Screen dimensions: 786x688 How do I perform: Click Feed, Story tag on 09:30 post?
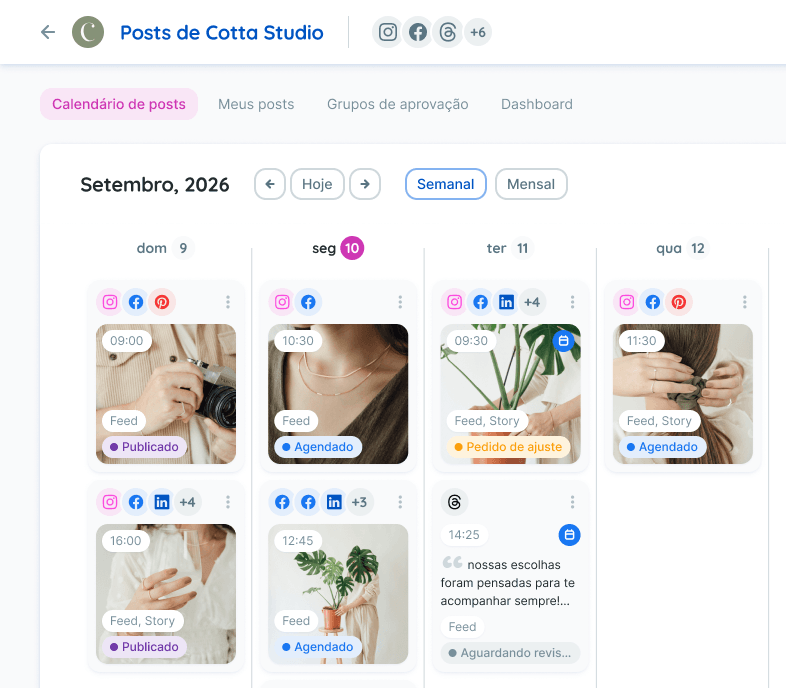pos(487,421)
